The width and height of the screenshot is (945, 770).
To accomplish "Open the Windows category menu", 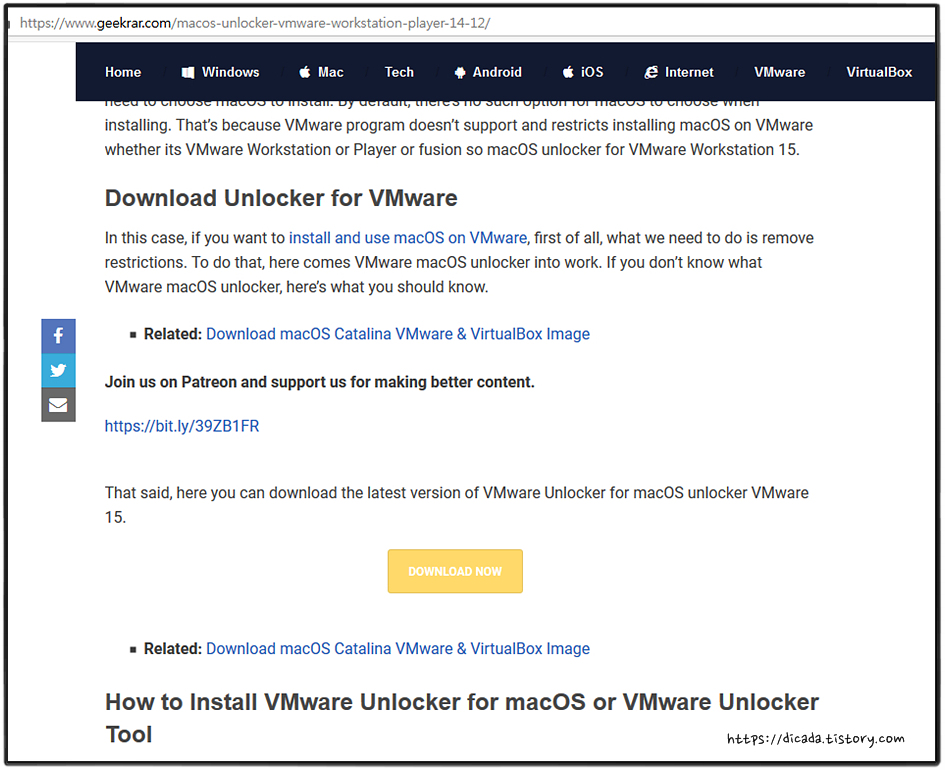I will click(x=231, y=72).
